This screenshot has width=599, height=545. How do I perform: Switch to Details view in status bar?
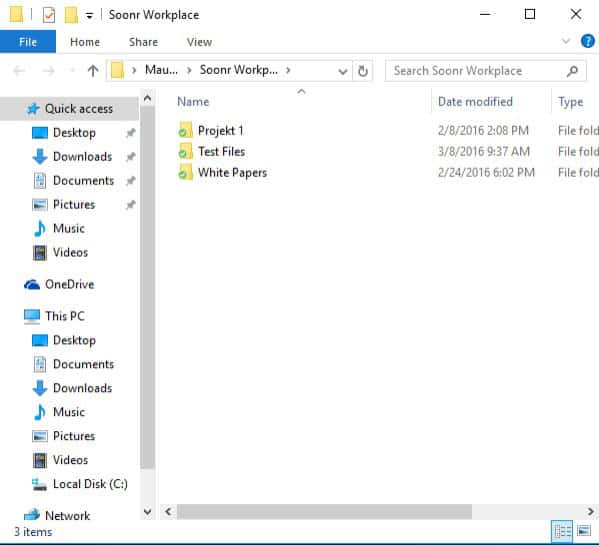[x=562, y=532]
